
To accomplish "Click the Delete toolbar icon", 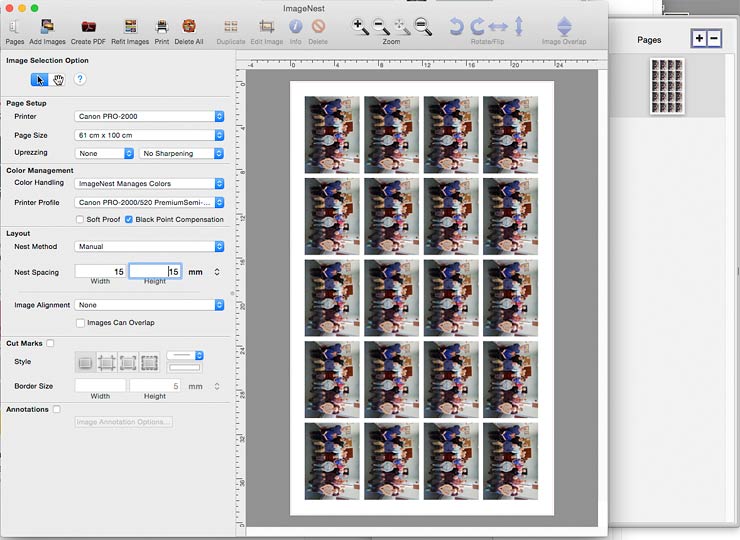I will [318, 31].
